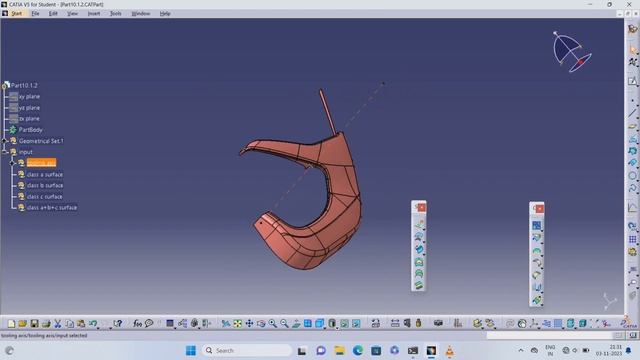Screen dimensions: 640x360
Task: Cut selection with the scissors icon
Action: coord(58,324)
